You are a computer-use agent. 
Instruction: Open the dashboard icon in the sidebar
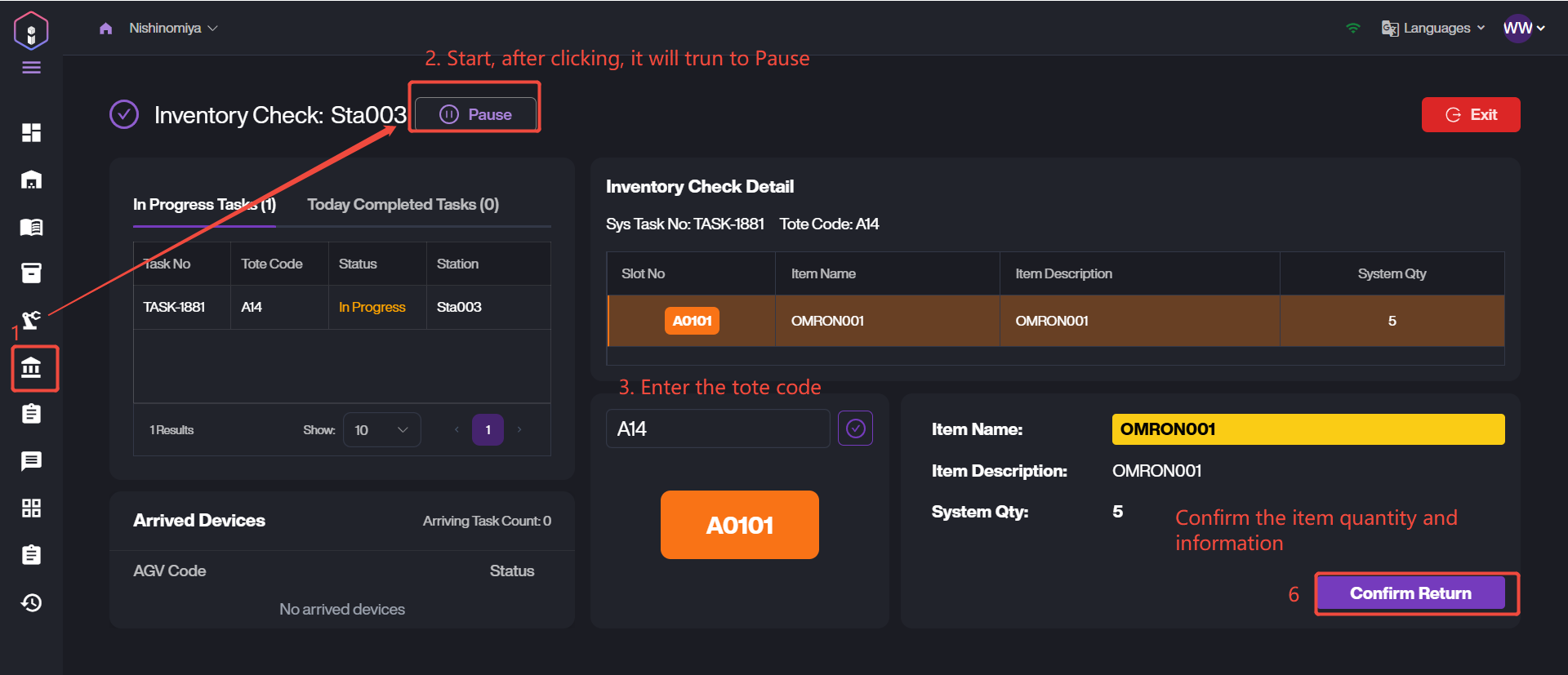tap(31, 132)
